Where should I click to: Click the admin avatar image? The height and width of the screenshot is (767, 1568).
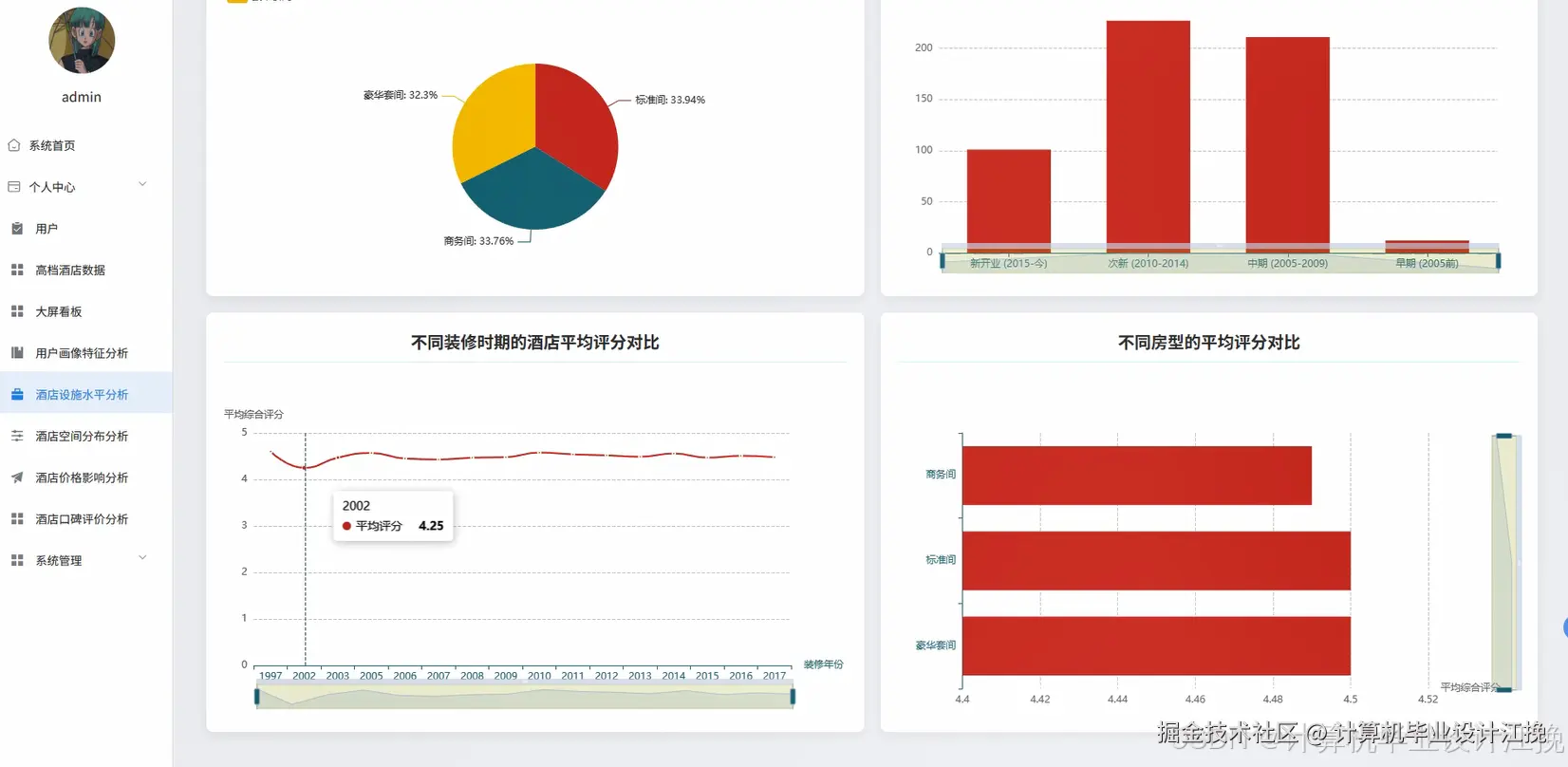pyautogui.click(x=82, y=41)
